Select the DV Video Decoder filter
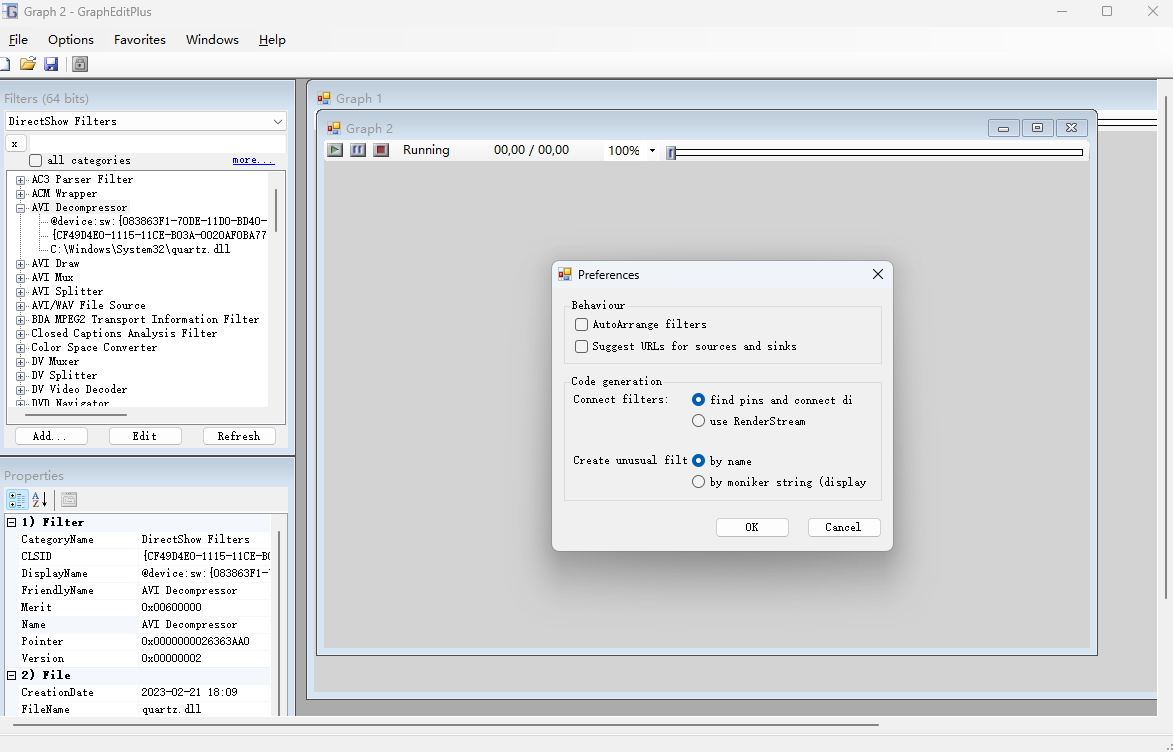The height and width of the screenshot is (752, 1173). (79, 390)
